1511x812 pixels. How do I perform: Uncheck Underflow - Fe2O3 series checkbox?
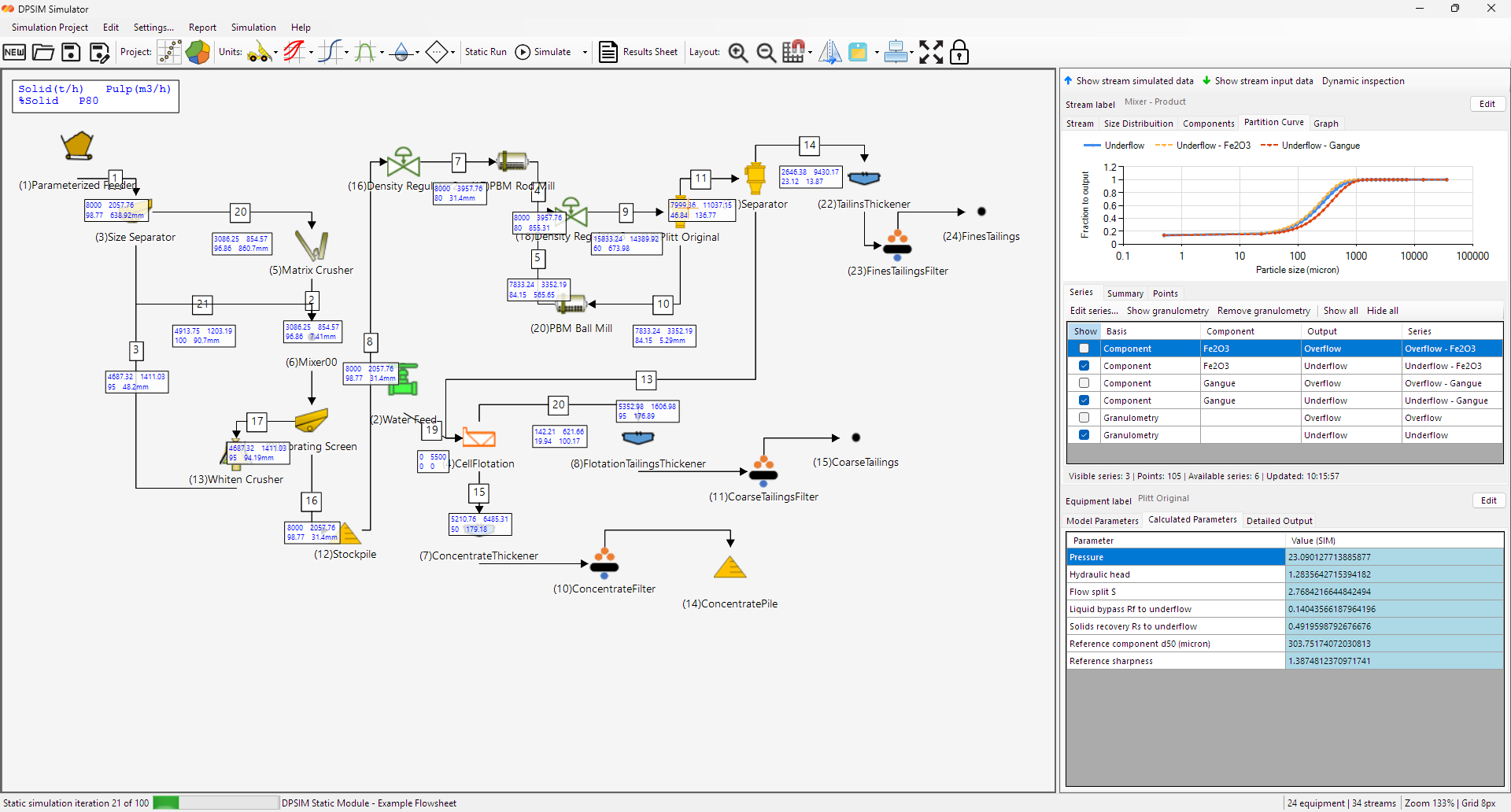1084,366
